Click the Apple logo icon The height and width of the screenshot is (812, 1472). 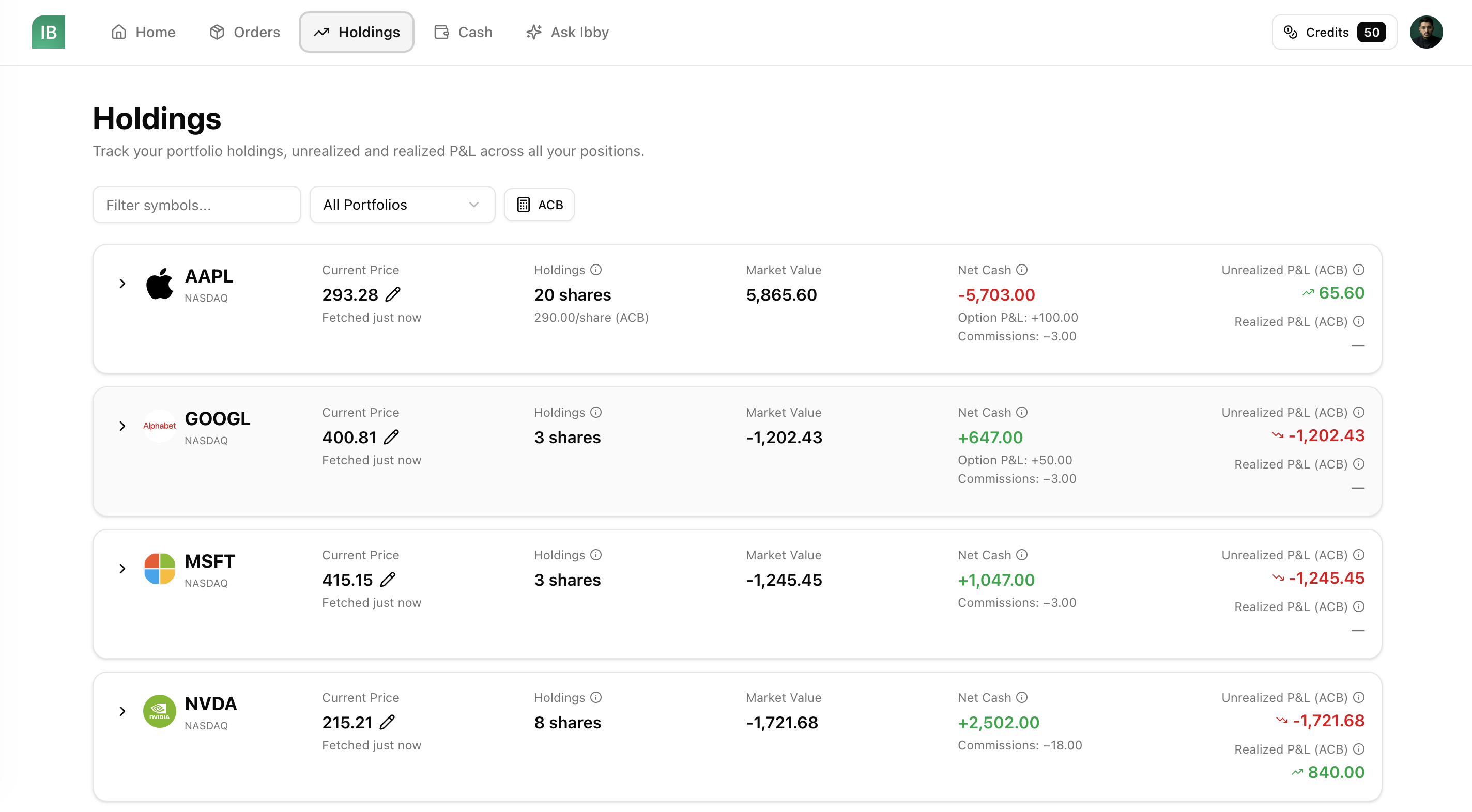159,283
